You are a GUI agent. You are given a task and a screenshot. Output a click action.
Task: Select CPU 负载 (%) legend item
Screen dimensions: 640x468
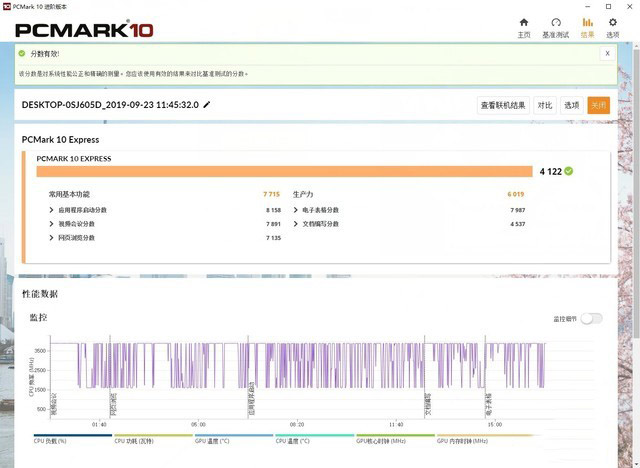pyautogui.click(x=72, y=439)
